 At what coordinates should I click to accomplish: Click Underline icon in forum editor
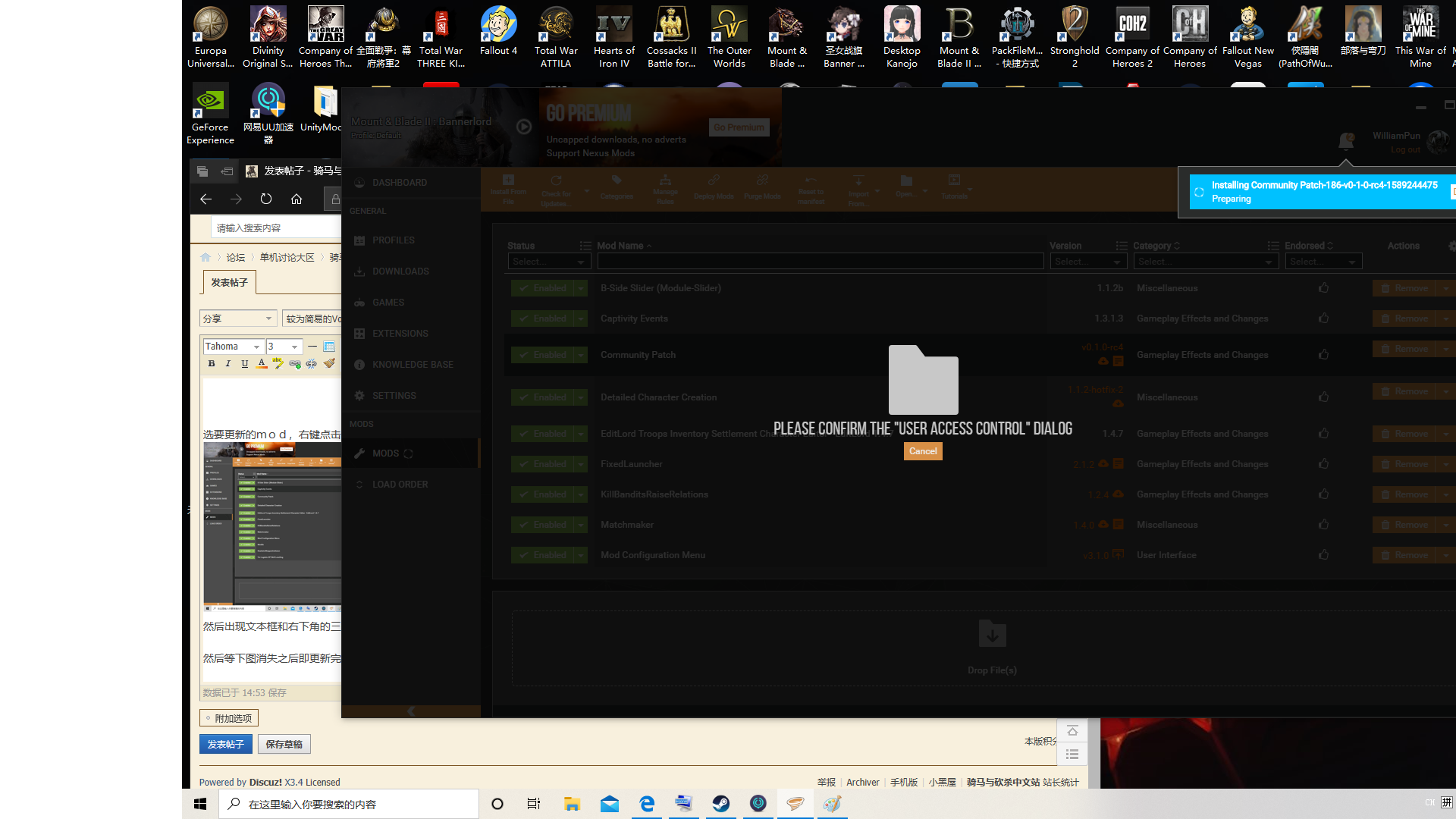click(x=244, y=364)
